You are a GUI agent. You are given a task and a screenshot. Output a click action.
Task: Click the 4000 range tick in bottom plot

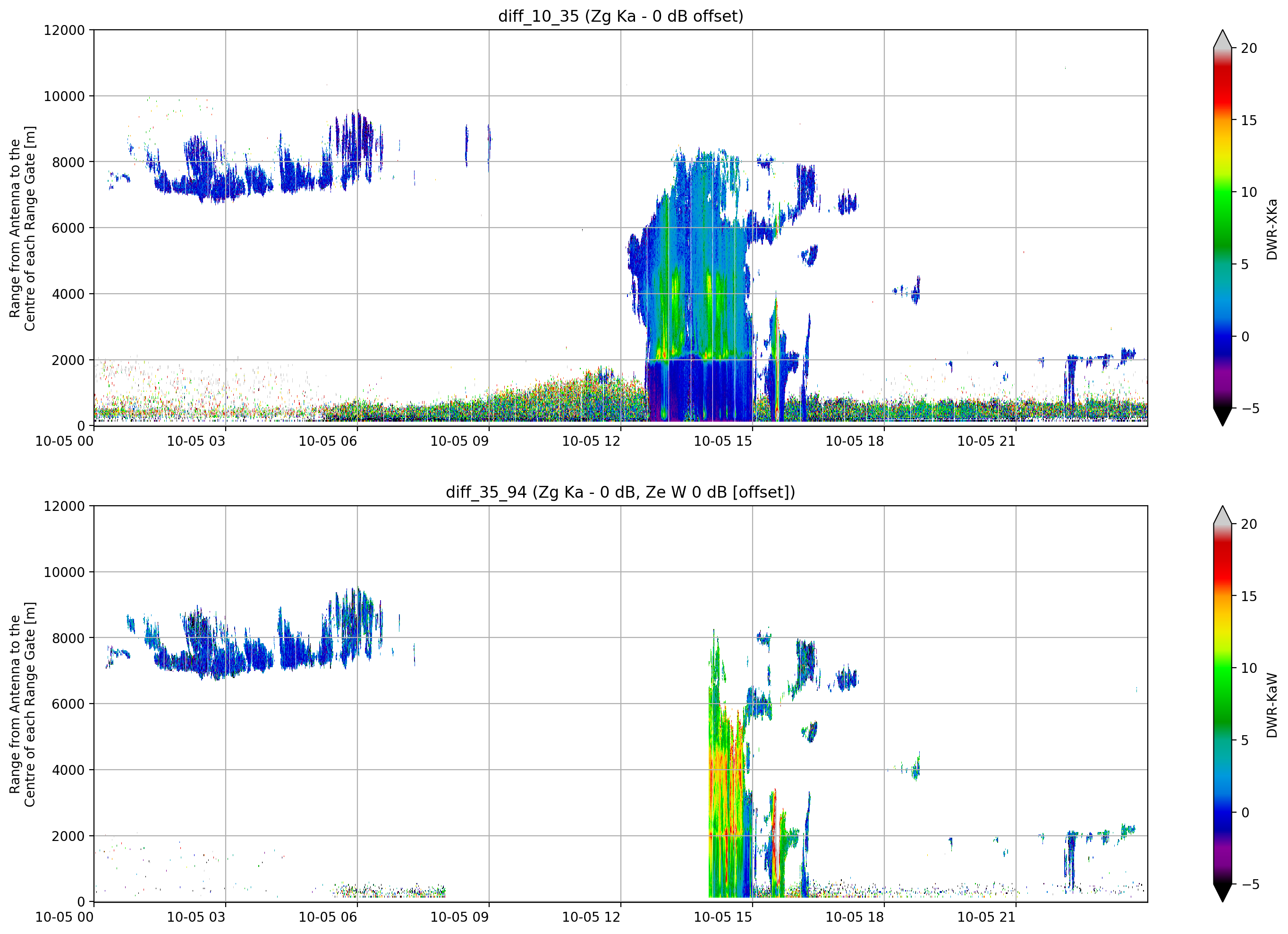click(x=68, y=770)
